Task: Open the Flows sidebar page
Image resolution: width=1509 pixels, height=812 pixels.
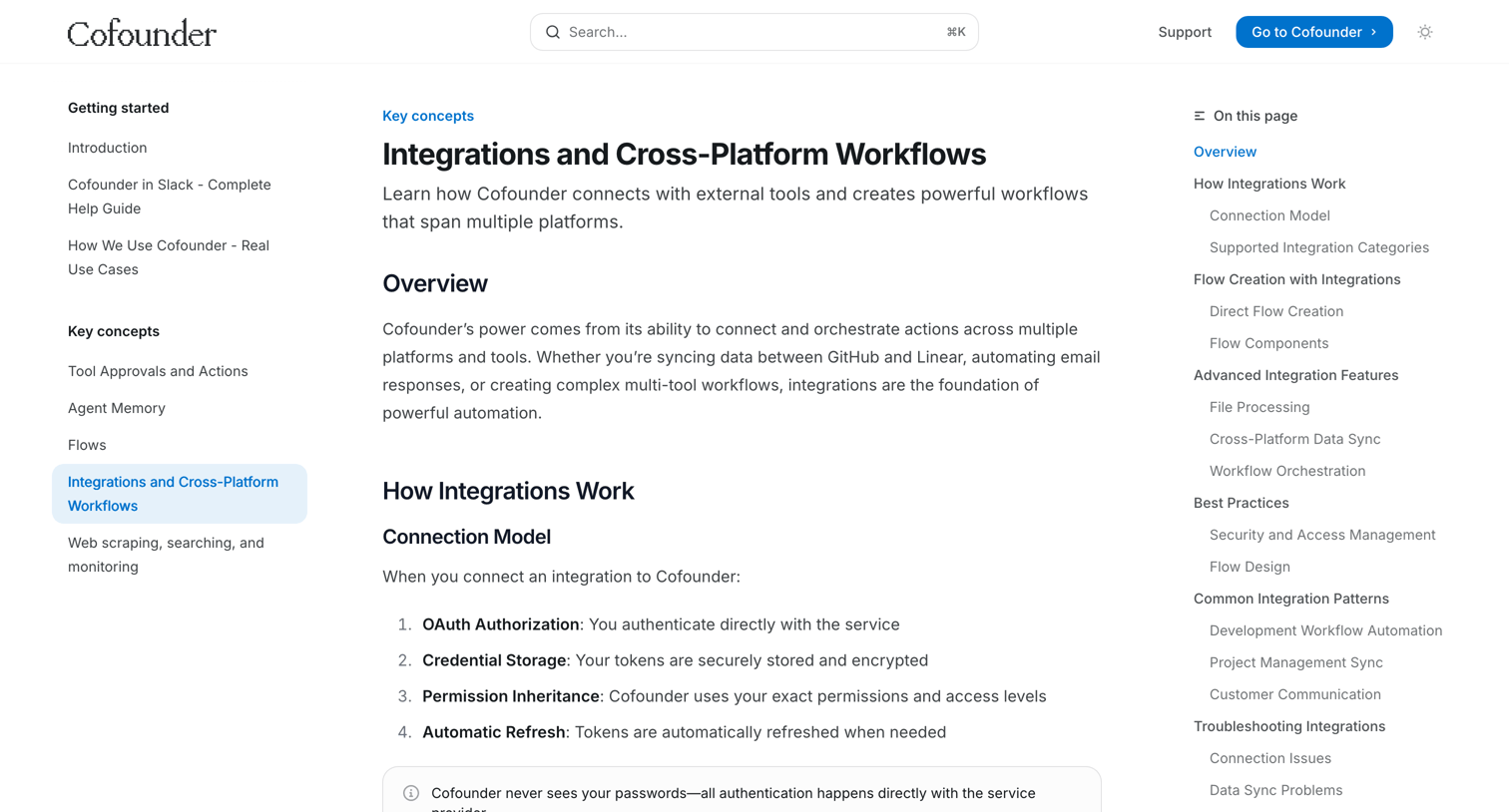Action: tap(87, 445)
